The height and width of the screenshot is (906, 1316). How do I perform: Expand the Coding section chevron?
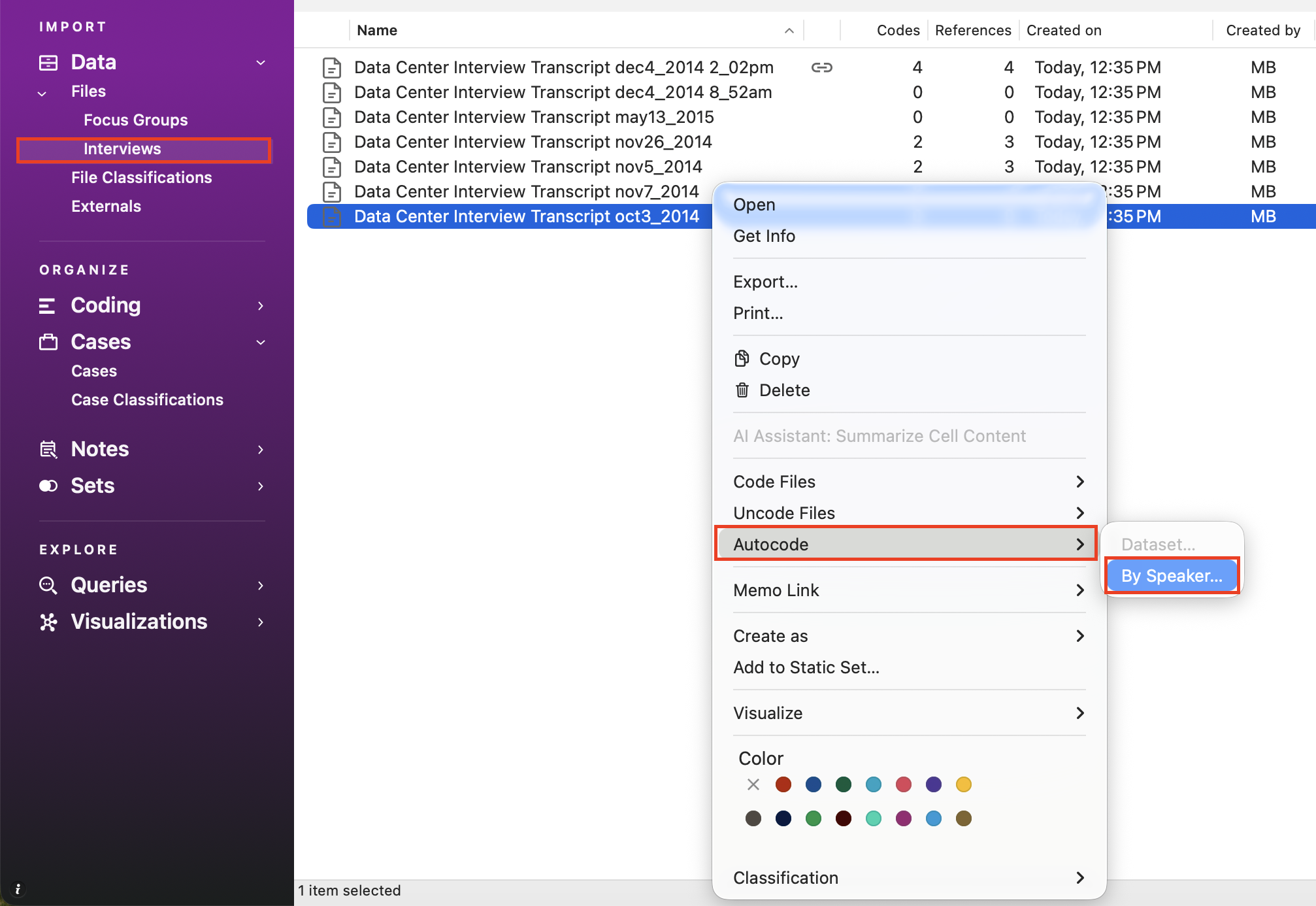[x=261, y=306]
